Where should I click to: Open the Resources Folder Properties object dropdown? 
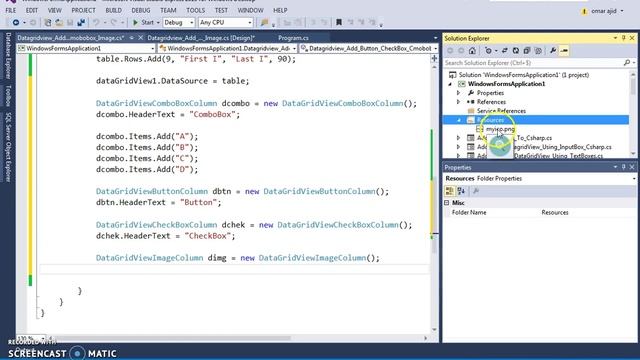click(634, 179)
